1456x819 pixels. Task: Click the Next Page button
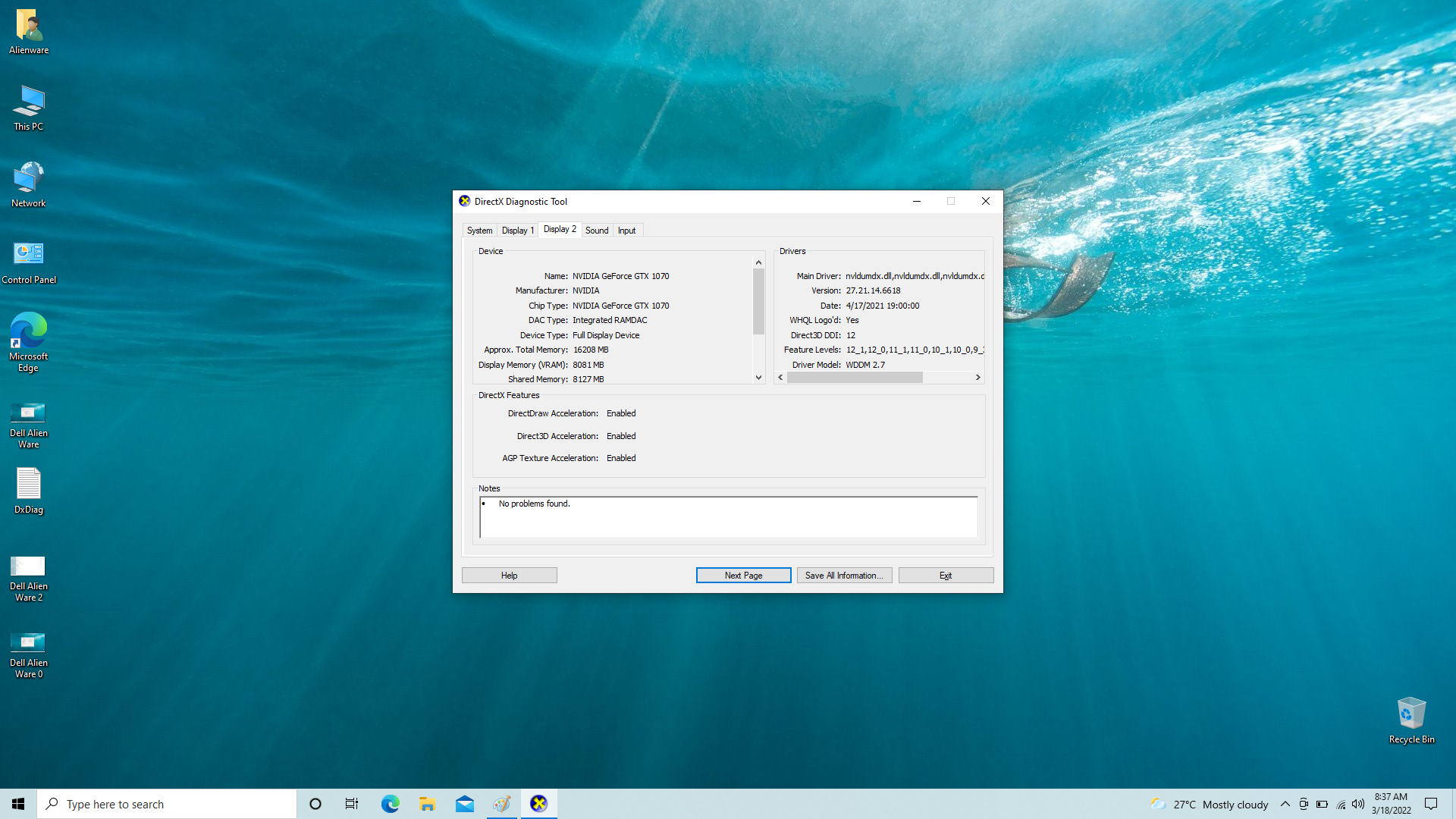tap(744, 575)
